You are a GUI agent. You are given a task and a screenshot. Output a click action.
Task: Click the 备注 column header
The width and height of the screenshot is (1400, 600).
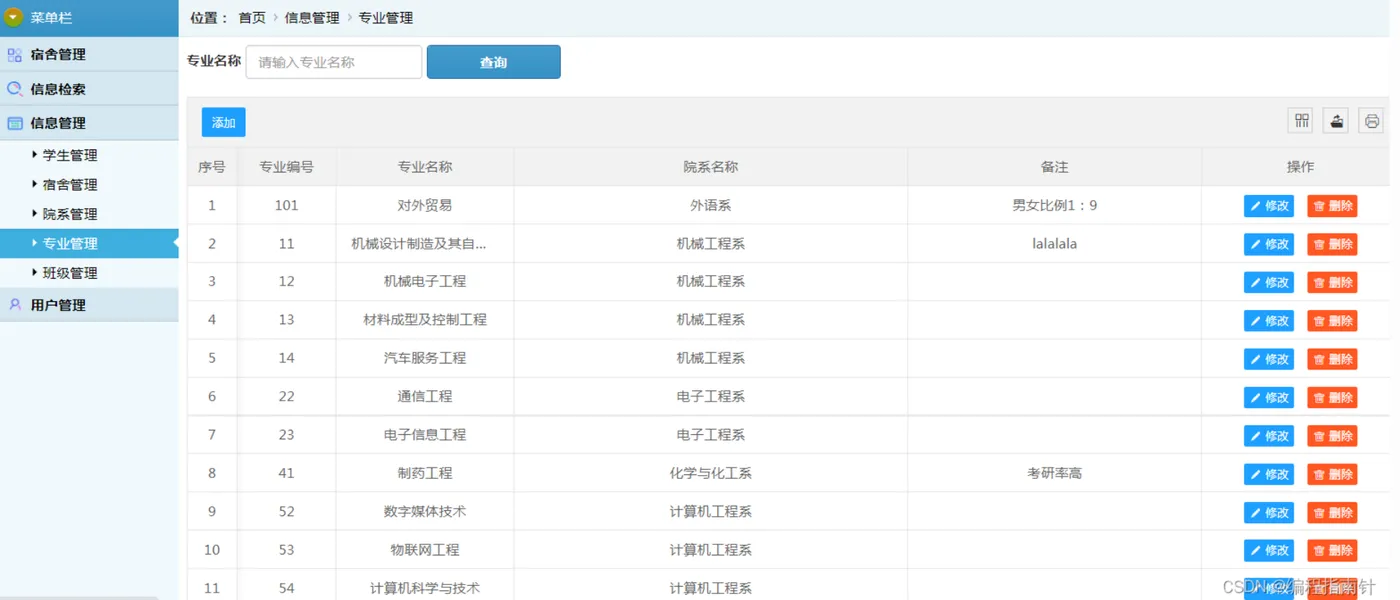[x=1055, y=167]
